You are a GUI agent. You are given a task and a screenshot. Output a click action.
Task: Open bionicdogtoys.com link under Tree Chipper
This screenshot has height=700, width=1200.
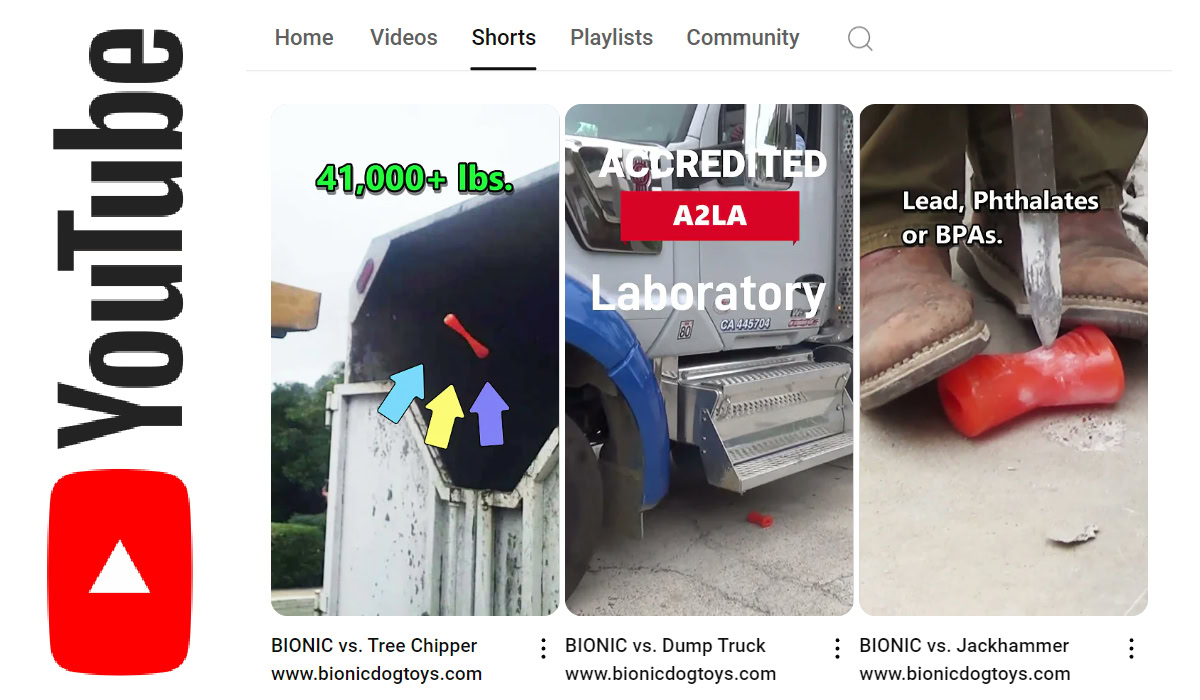(376, 674)
